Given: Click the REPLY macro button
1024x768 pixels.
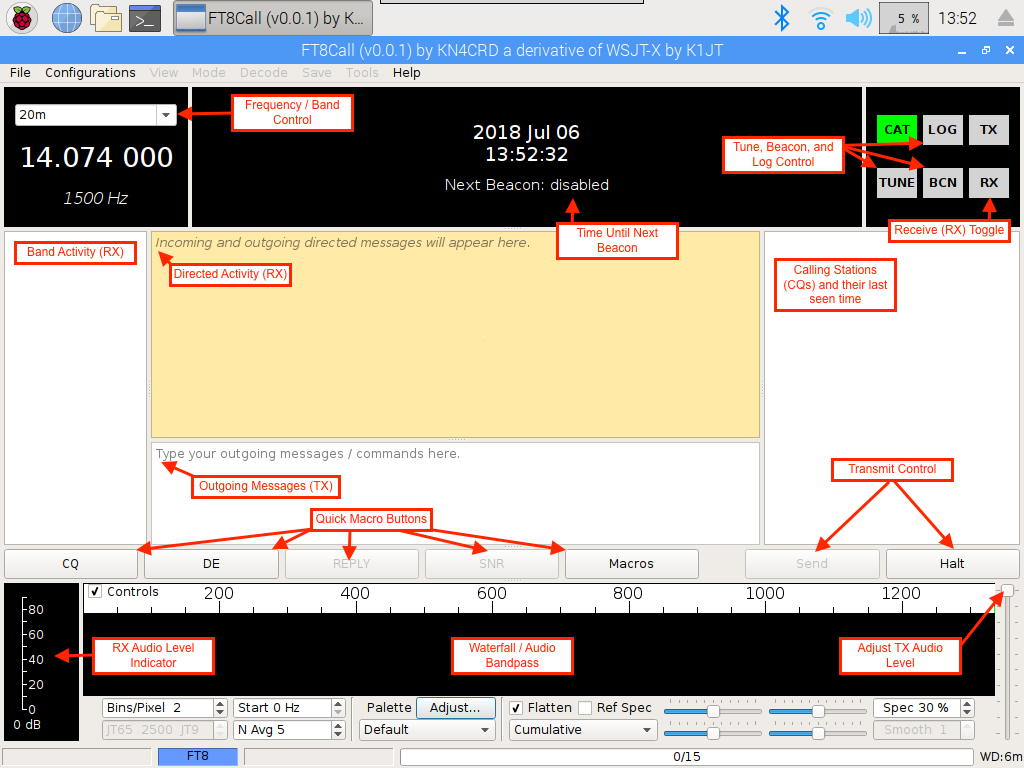Looking at the screenshot, I should point(351,564).
